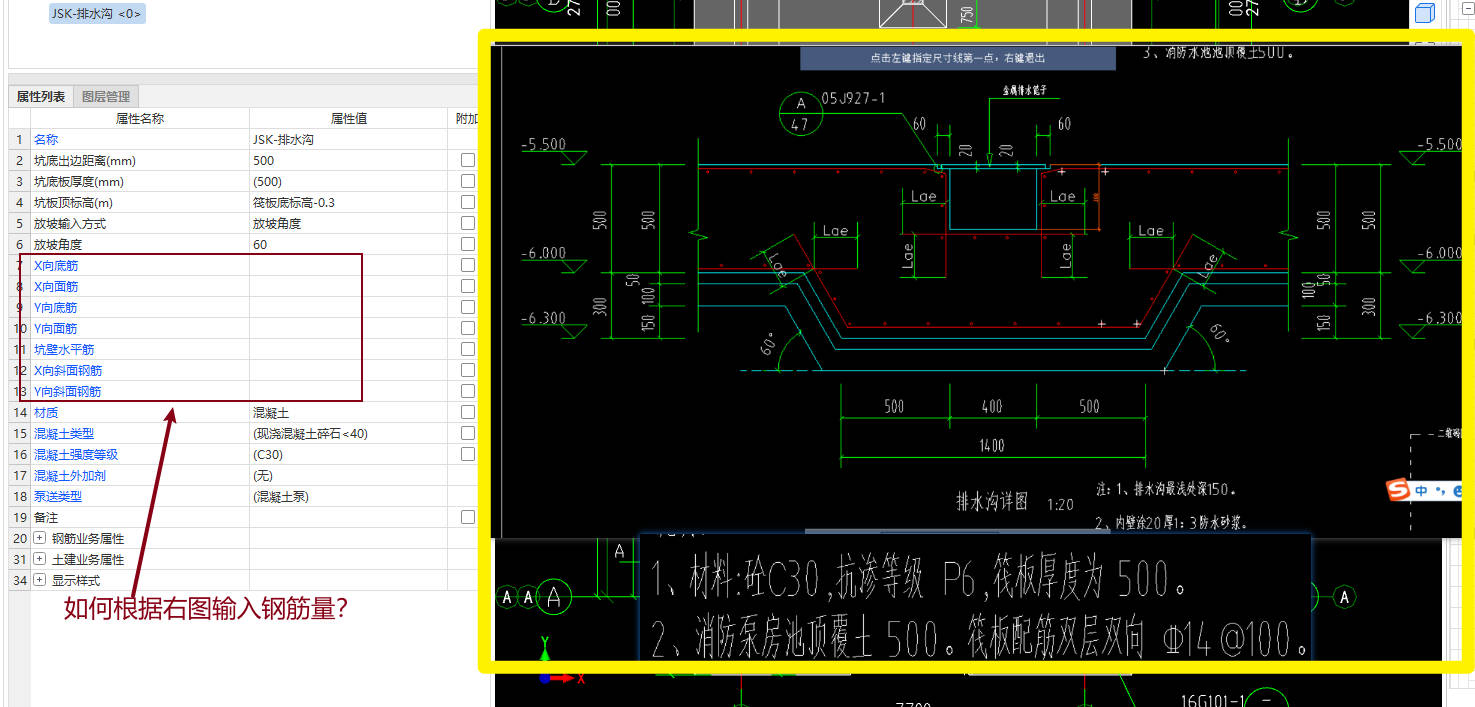
Task: Click the Y向底筋 property link
Action: tap(56, 307)
